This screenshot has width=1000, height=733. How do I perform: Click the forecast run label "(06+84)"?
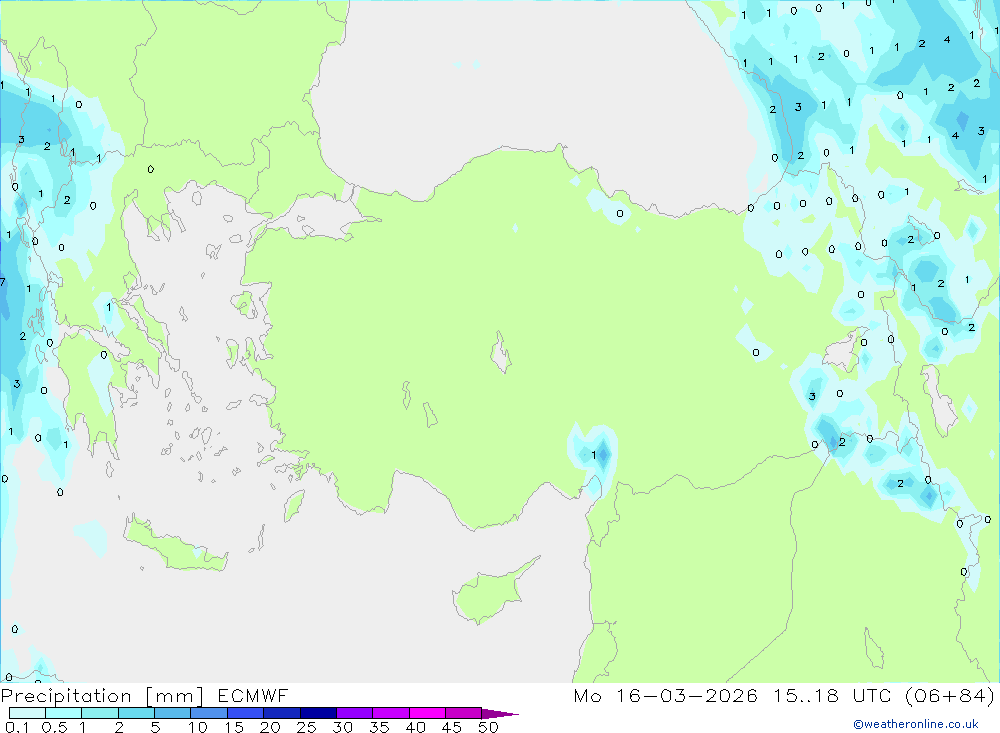(950, 695)
